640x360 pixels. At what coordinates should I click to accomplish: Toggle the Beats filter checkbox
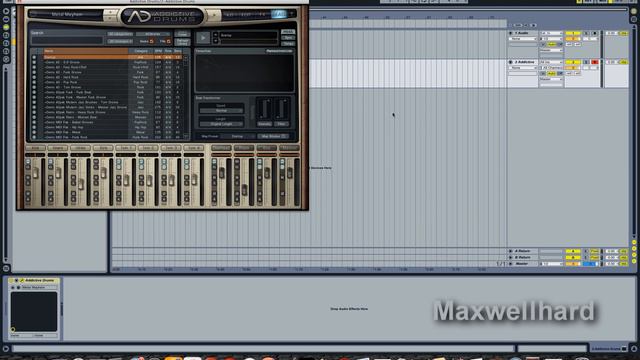(x=151, y=42)
